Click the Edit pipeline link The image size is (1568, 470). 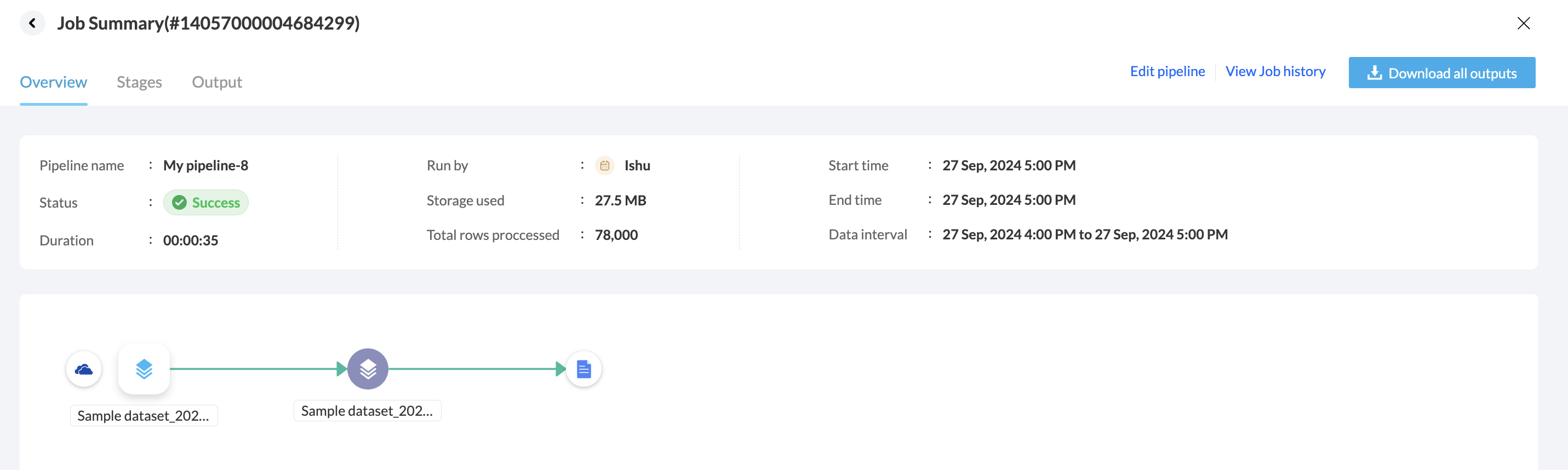pos(1167,71)
